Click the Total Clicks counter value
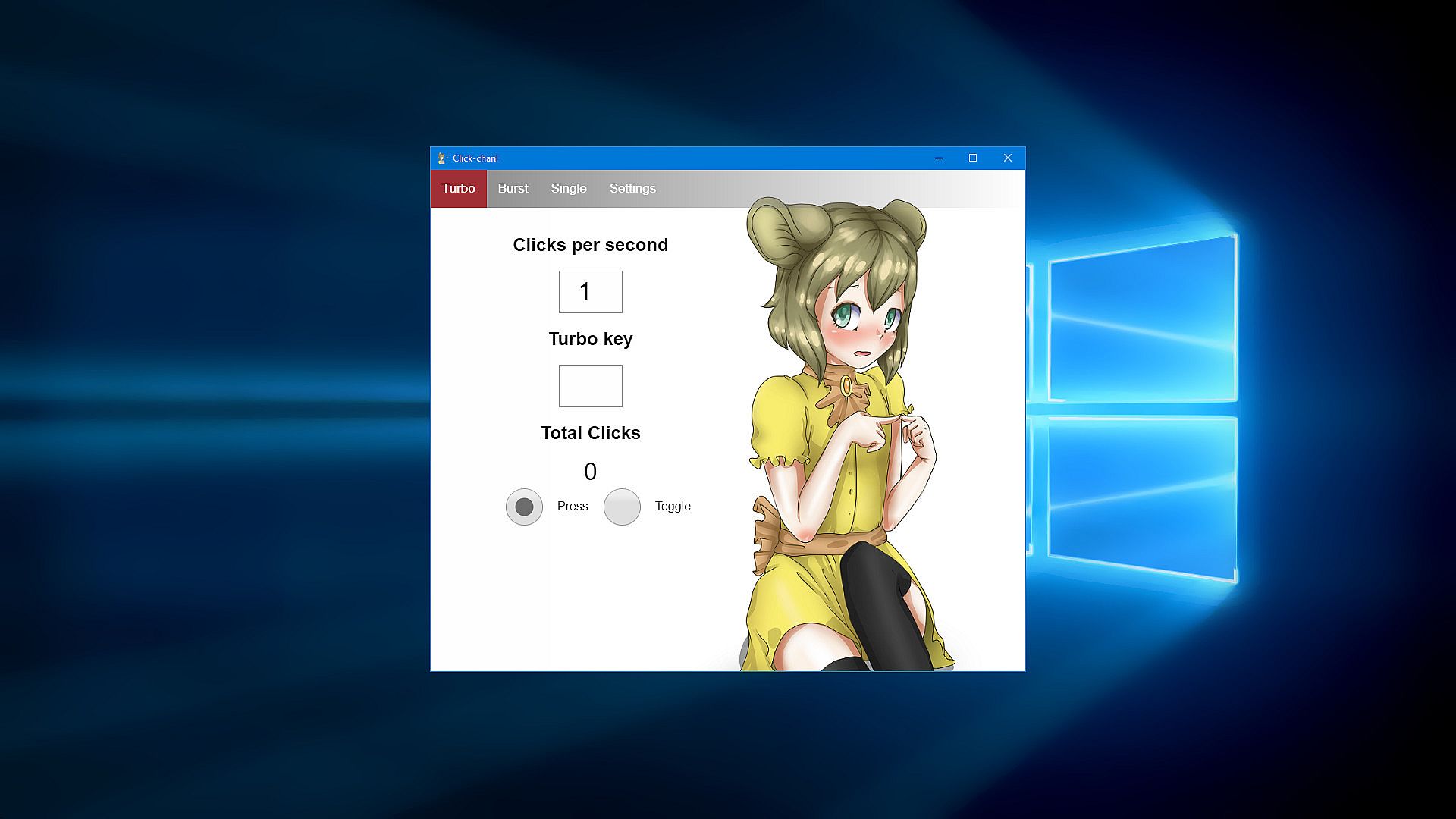Screen dimensions: 1456x819 click(590, 472)
